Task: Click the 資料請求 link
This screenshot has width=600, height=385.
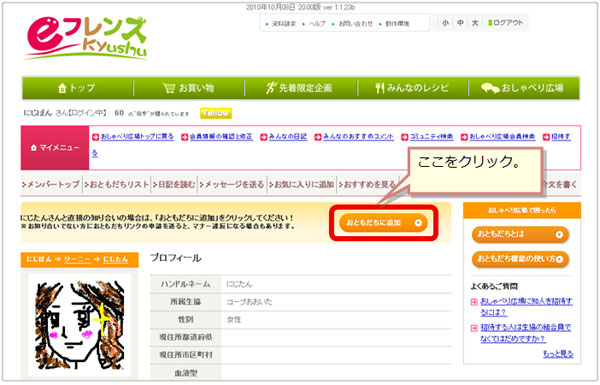Action: pos(284,24)
